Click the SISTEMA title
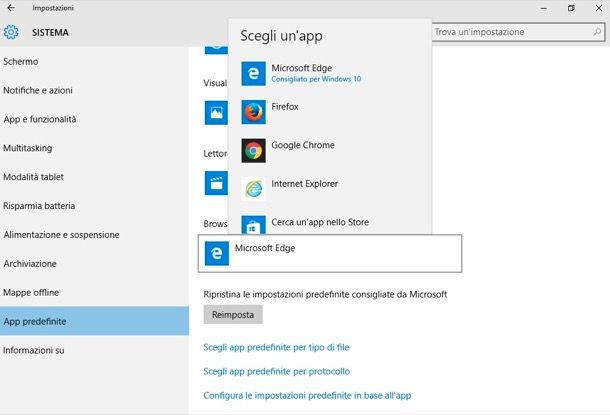The image size is (610, 415). click(x=50, y=32)
